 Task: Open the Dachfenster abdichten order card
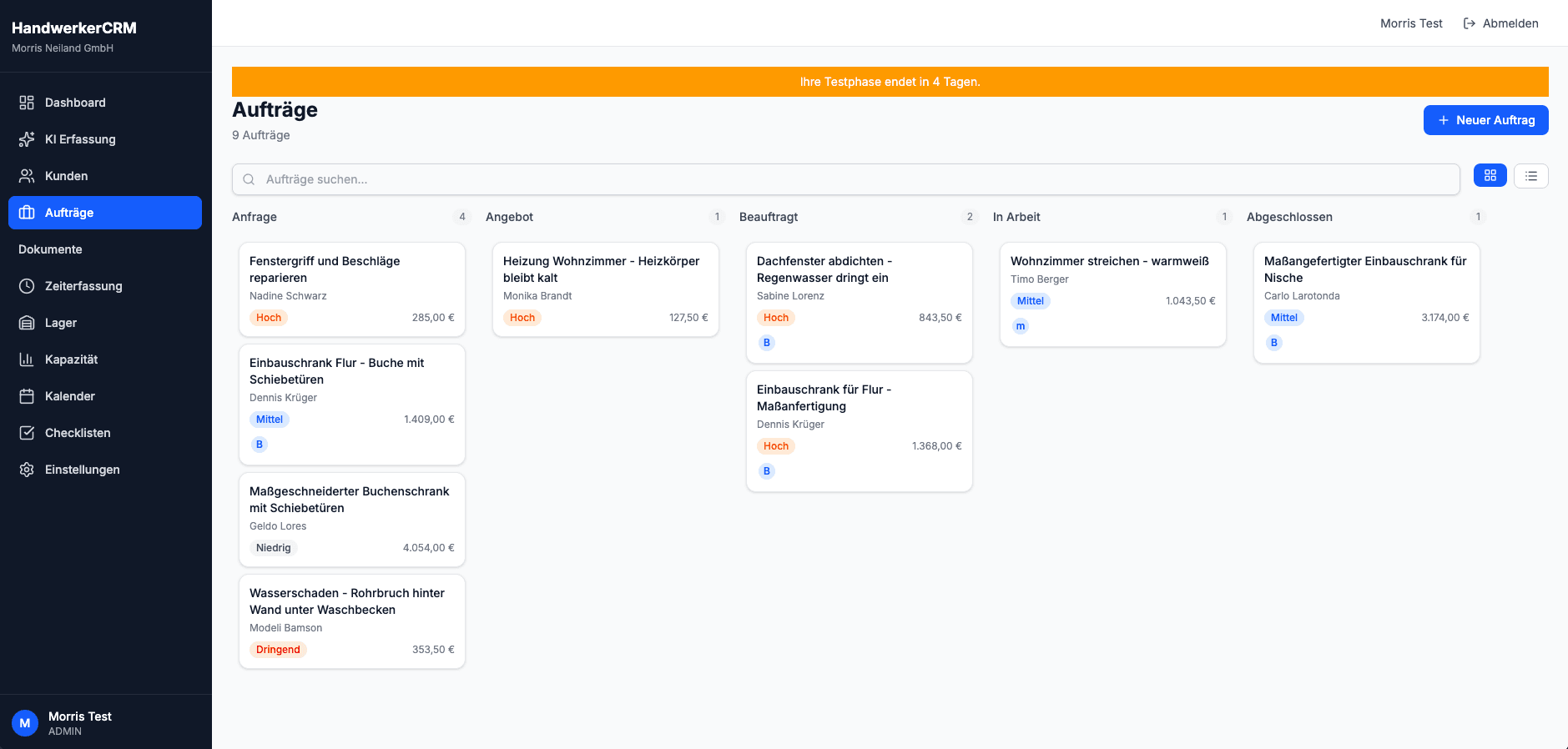point(859,302)
